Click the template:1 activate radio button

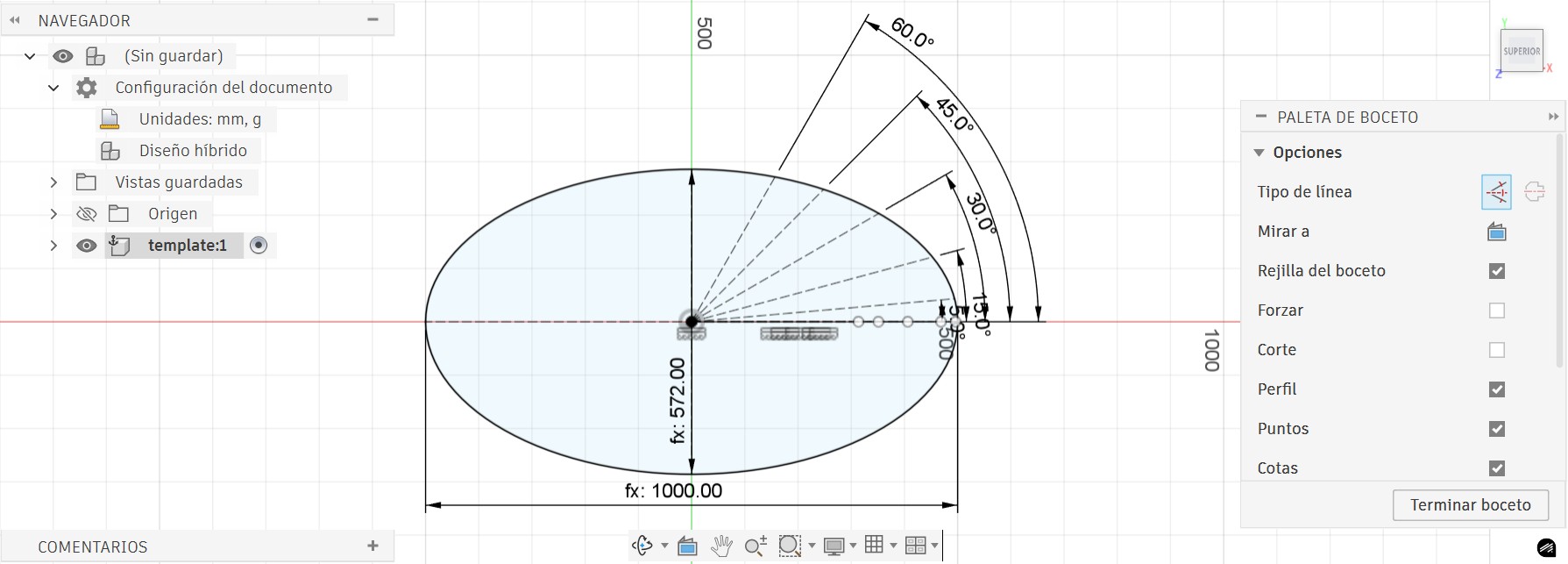(x=258, y=246)
